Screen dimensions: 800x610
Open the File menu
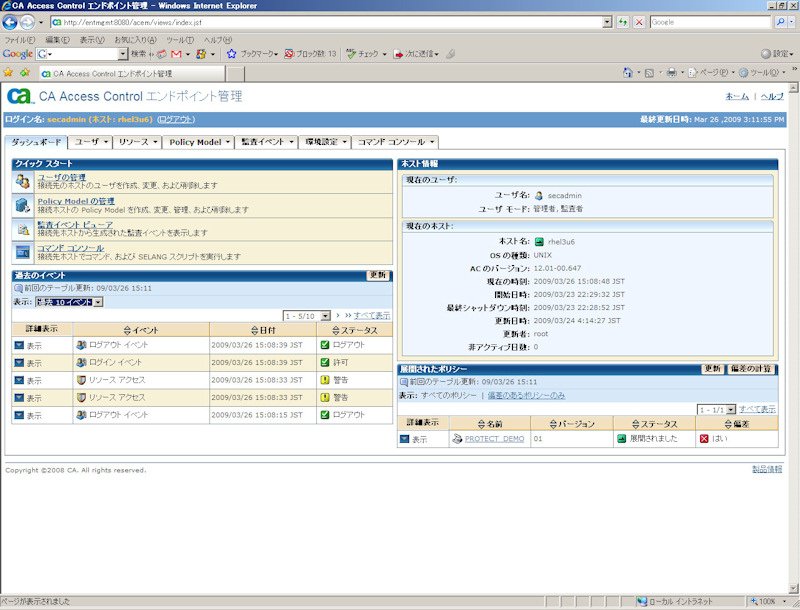click(20, 40)
